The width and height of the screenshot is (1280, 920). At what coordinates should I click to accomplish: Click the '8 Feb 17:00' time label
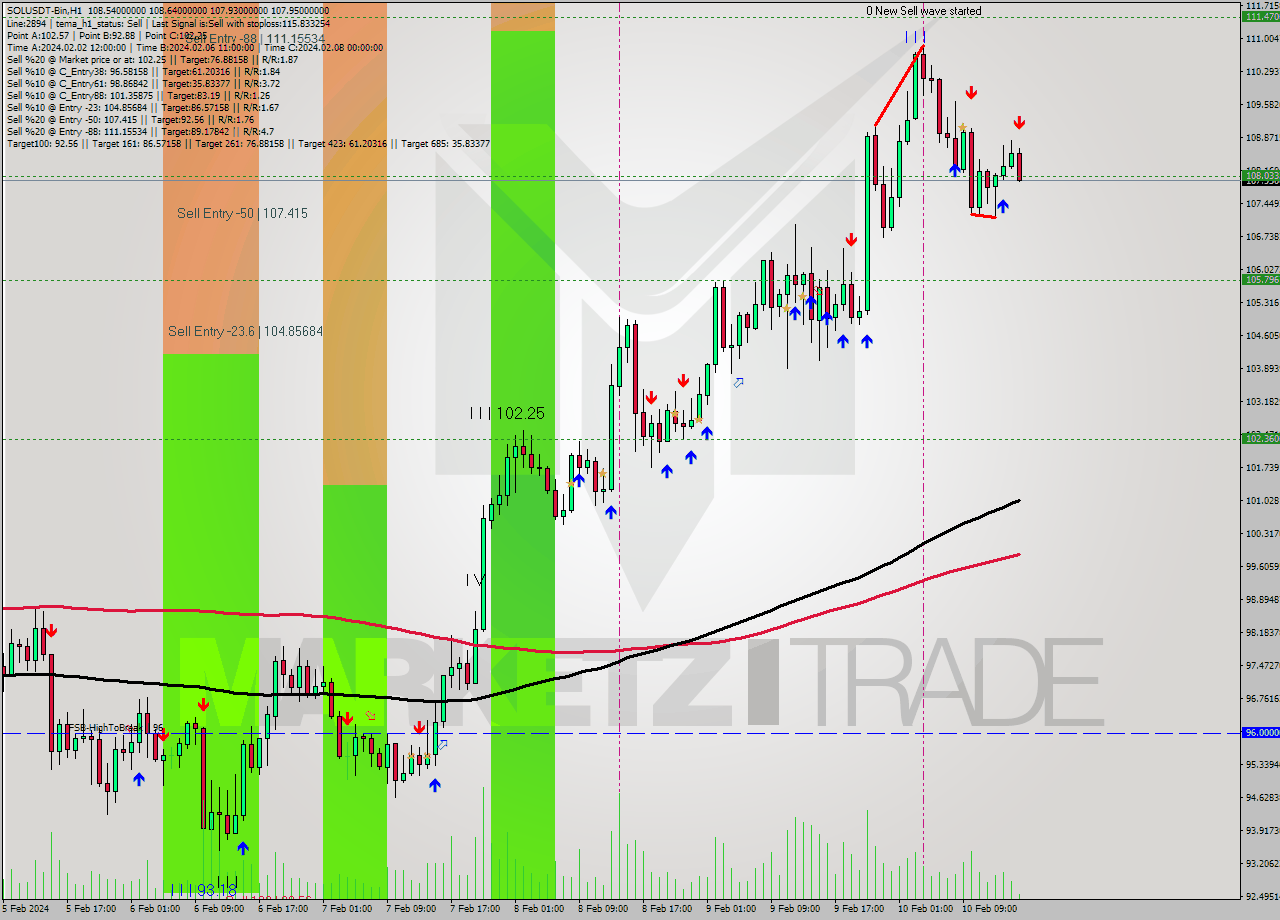667,909
